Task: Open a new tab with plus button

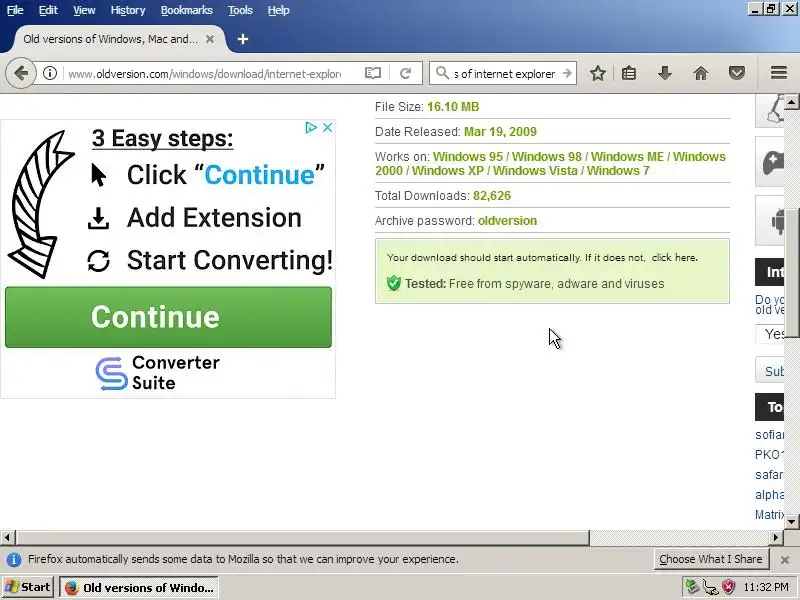Action: click(243, 39)
